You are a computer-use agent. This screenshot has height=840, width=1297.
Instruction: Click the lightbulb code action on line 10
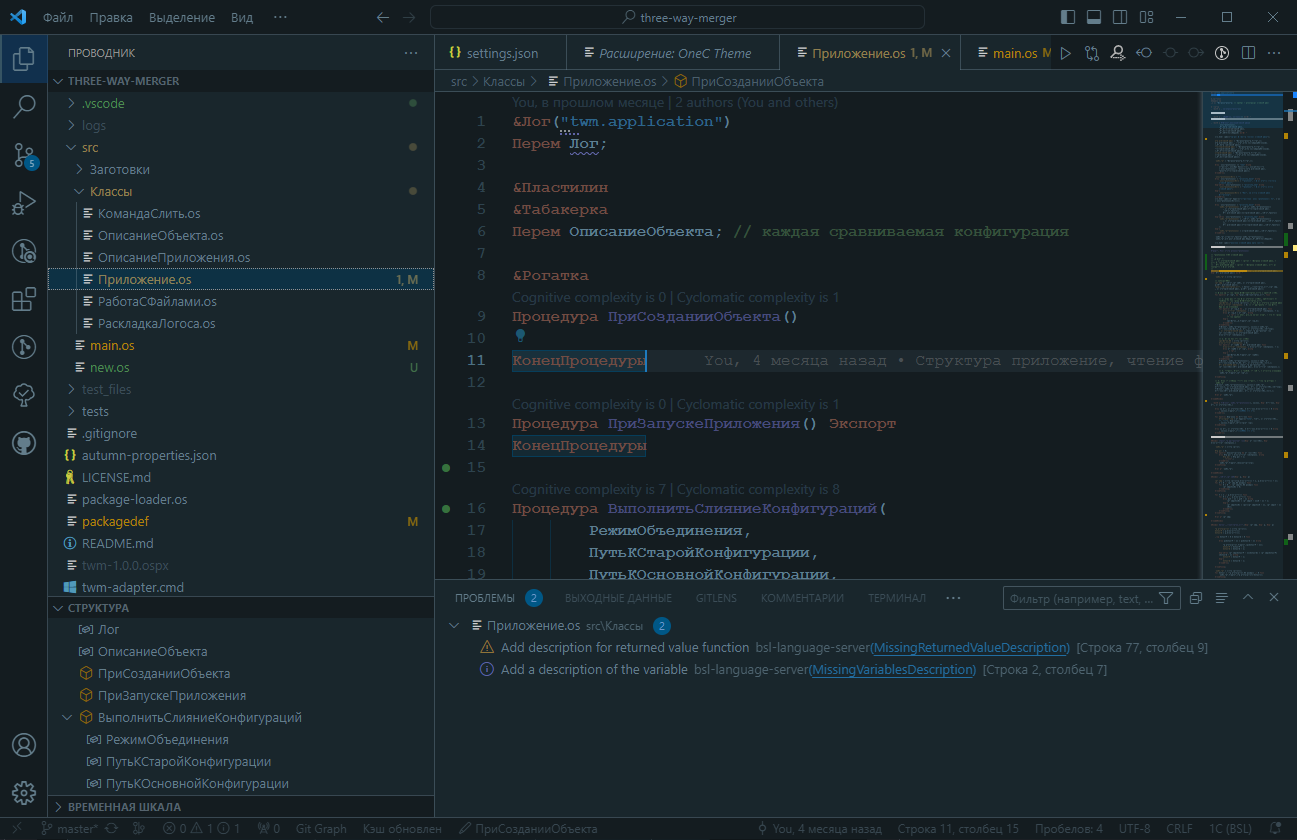click(520, 337)
